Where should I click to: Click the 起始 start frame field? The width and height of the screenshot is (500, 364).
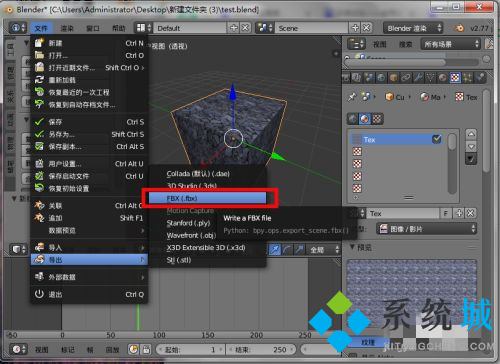pos(190,349)
